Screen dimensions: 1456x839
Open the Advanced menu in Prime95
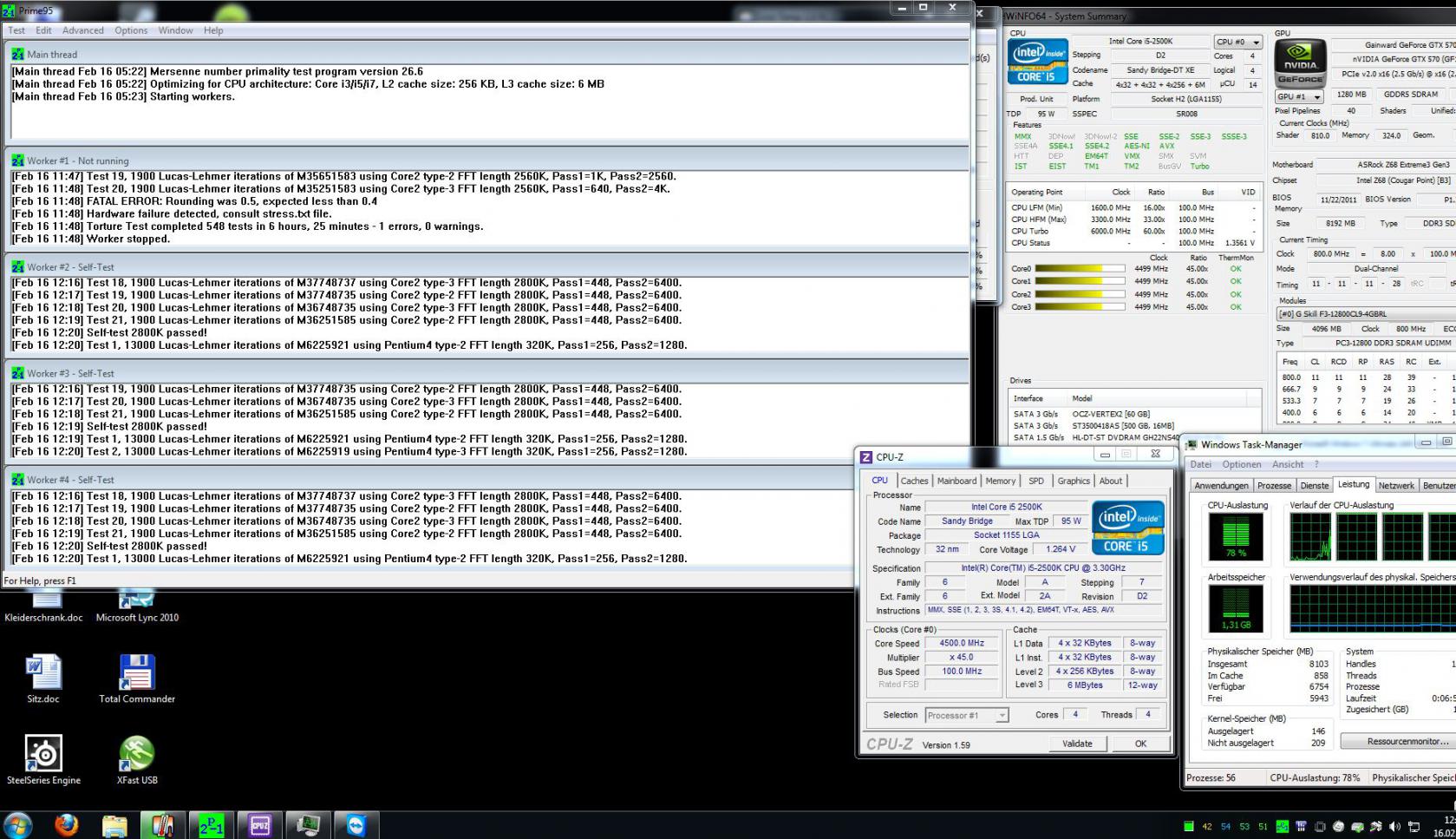tap(83, 30)
